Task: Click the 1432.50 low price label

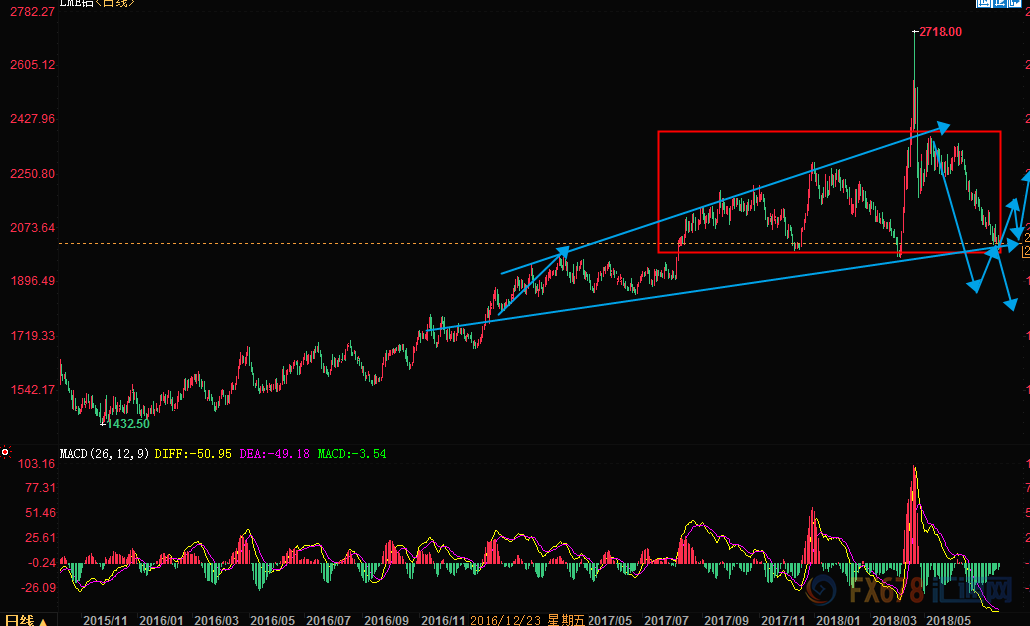Action: 129,424
